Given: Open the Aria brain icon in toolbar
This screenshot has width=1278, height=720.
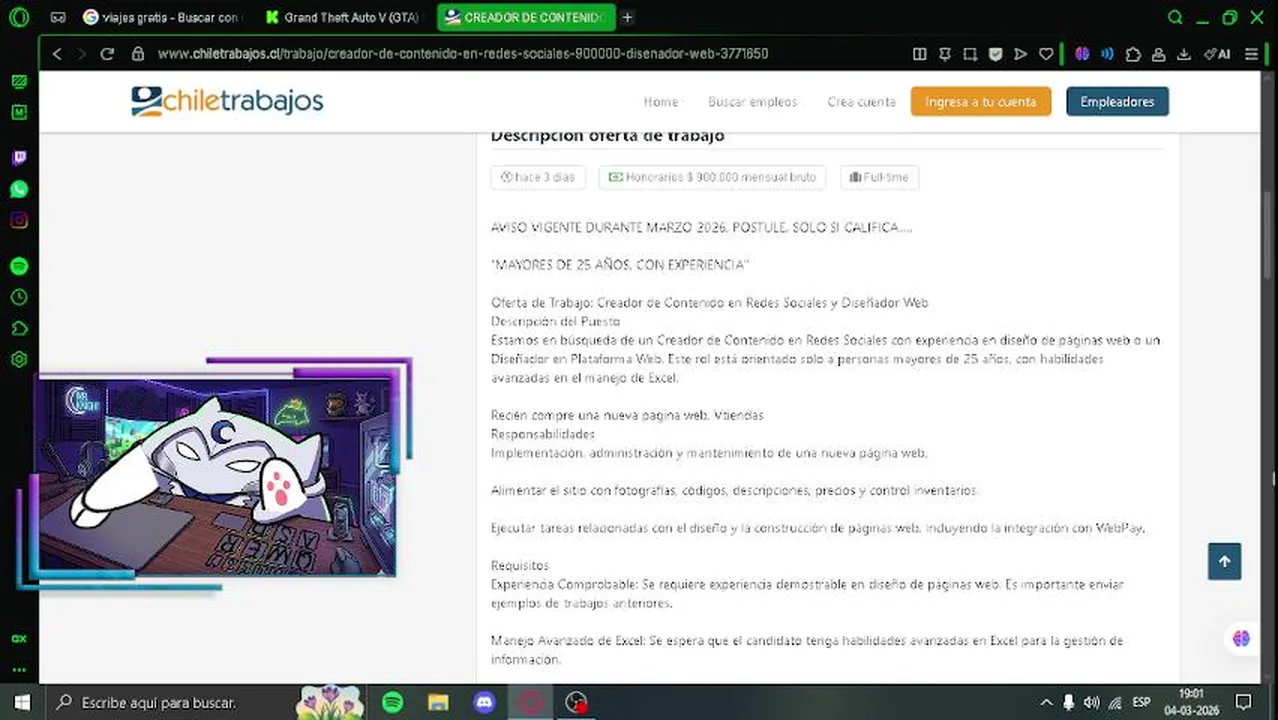Looking at the screenshot, I should point(1082,54).
